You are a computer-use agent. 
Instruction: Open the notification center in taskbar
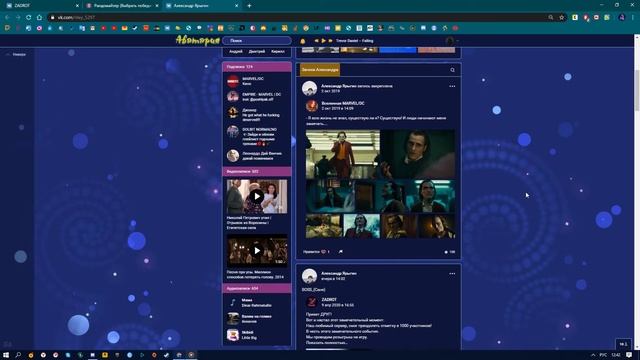click(629, 355)
